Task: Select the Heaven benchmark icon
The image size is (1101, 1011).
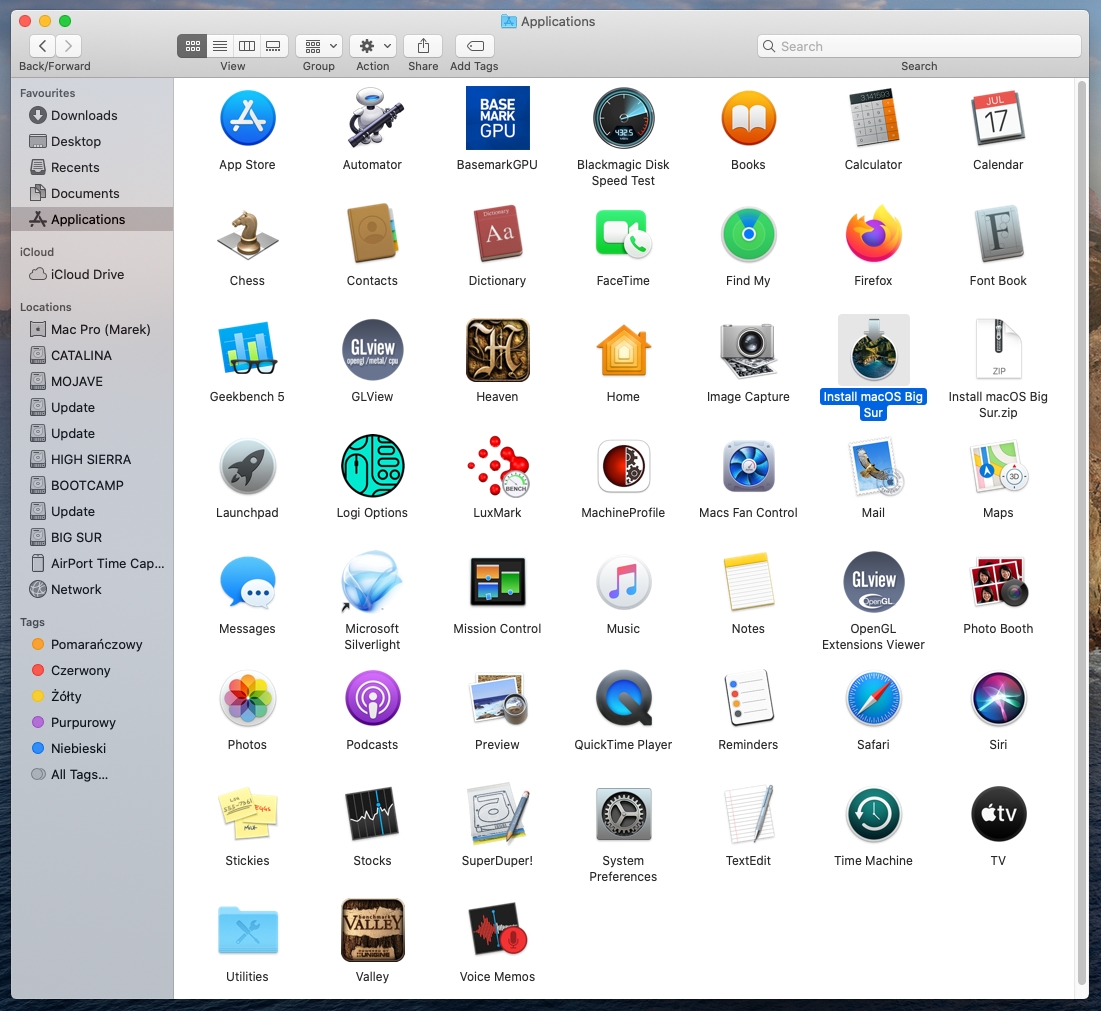Action: tap(497, 350)
